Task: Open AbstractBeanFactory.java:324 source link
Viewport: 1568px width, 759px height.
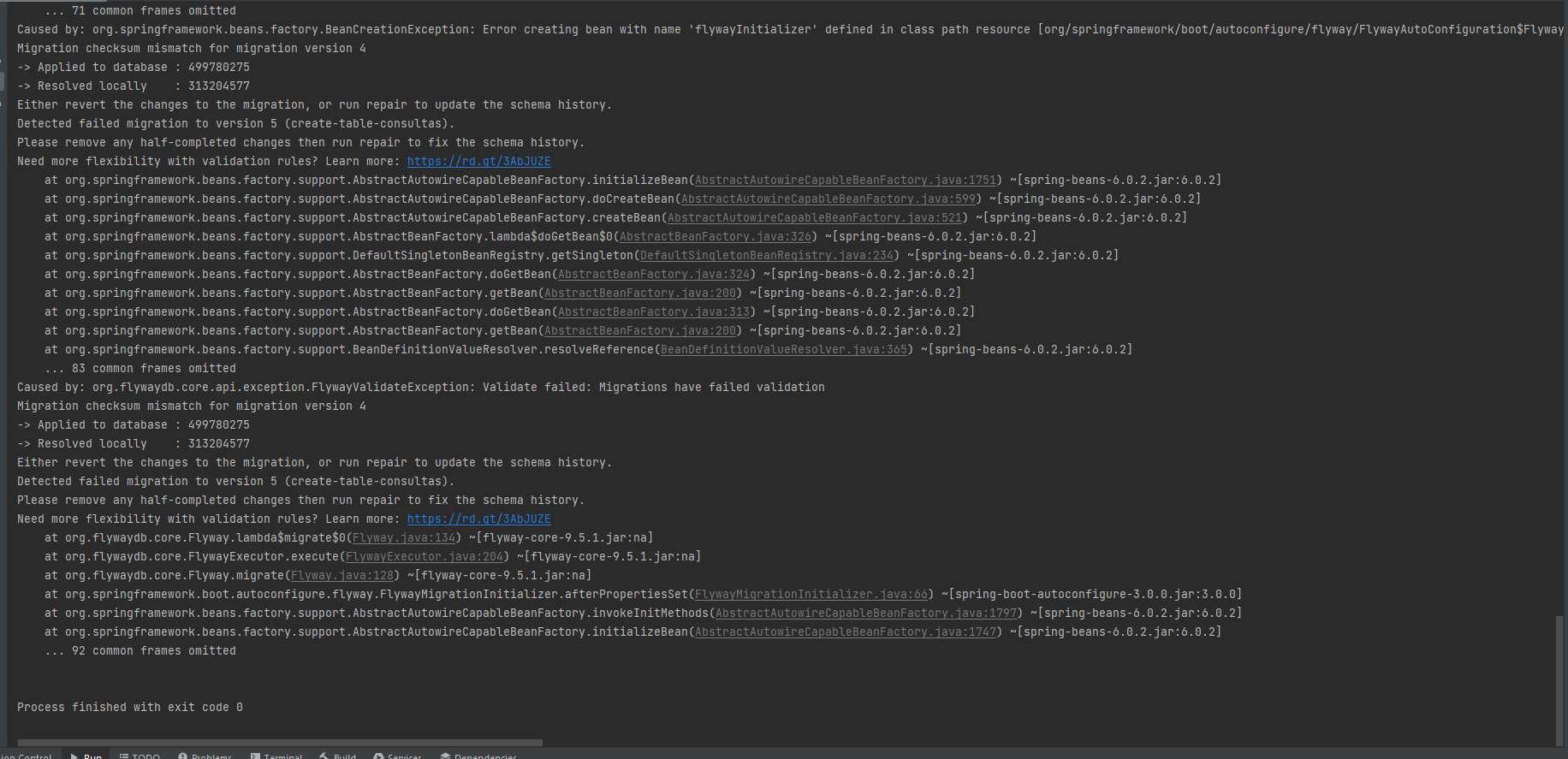Action: [x=654, y=274]
